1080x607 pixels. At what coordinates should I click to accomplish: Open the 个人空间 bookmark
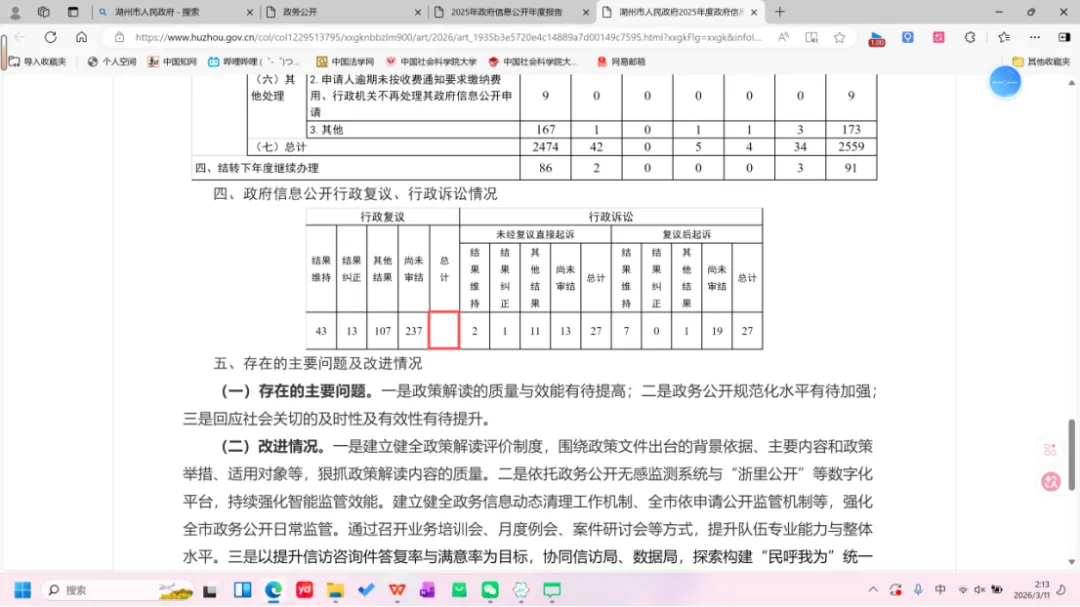(x=112, y=61)
